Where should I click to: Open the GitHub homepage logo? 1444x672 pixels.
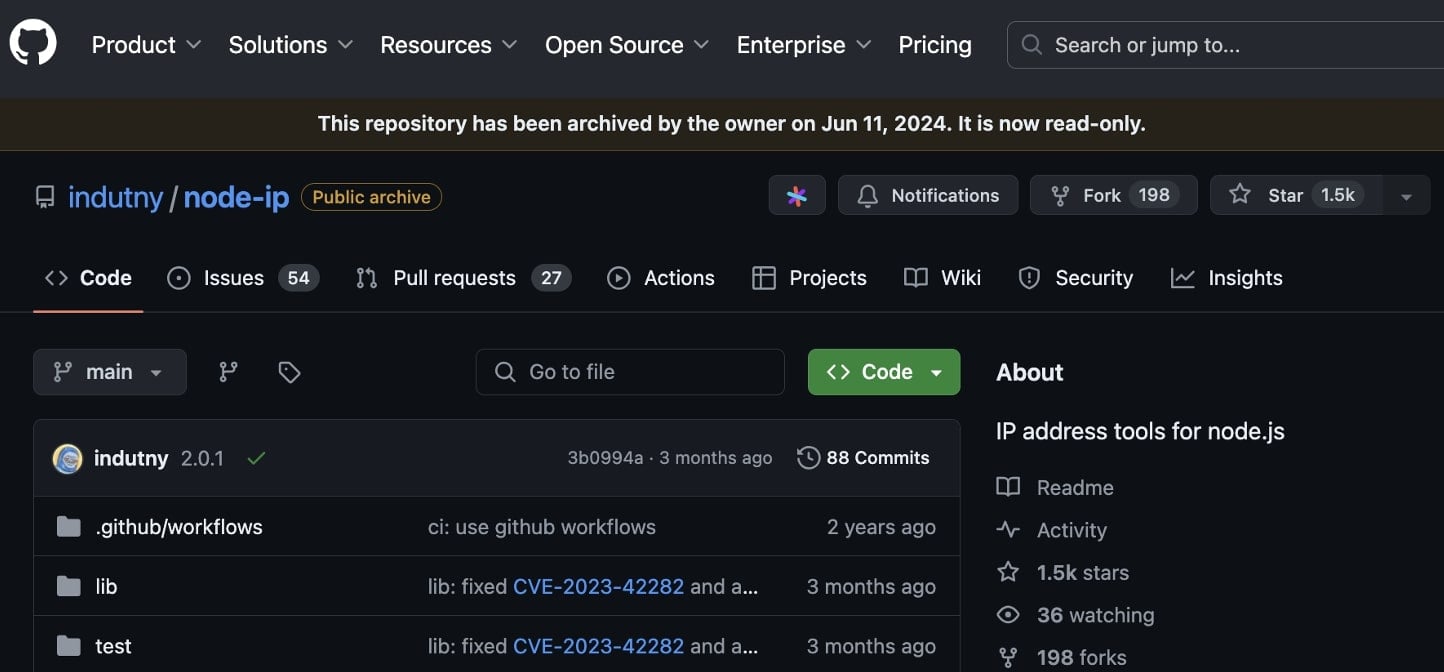click(33, 44)
